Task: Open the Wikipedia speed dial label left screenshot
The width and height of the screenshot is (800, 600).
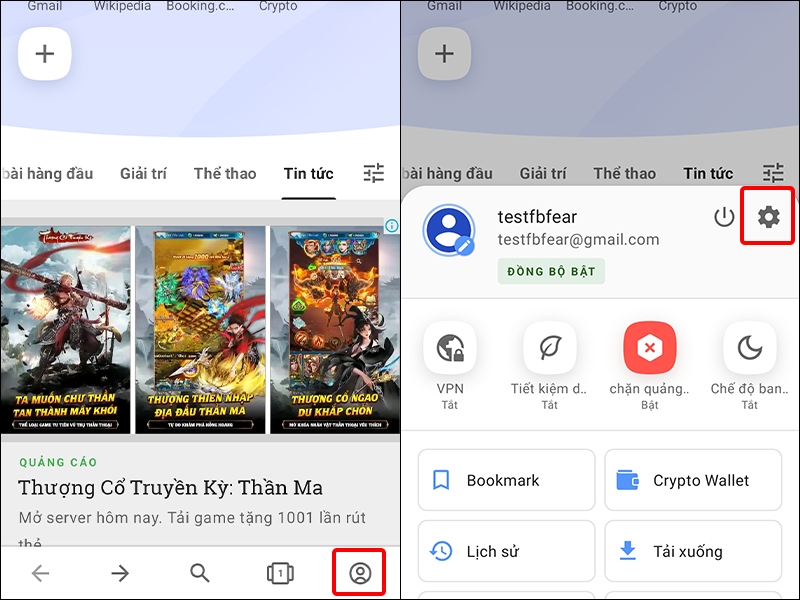Action: (x=122, y=6)
